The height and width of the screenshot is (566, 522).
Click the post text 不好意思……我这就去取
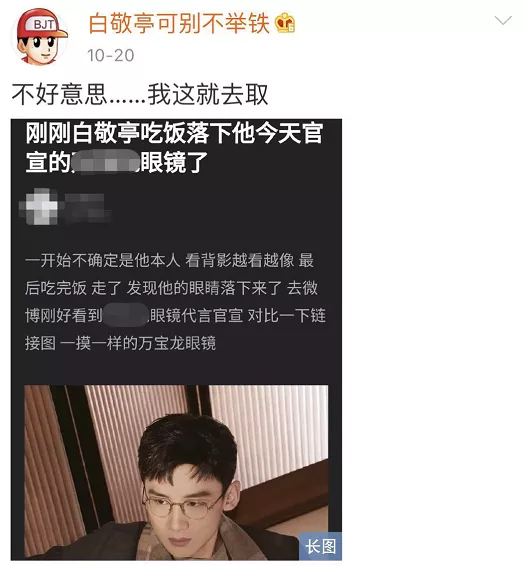click(140, 95)
